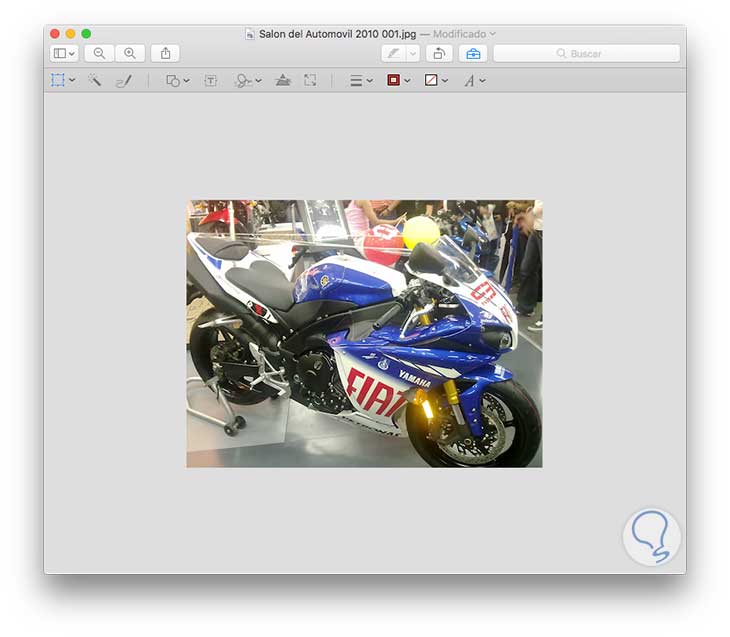Click the Modificado title dropdown
The image size is (730, 637).
464,34
